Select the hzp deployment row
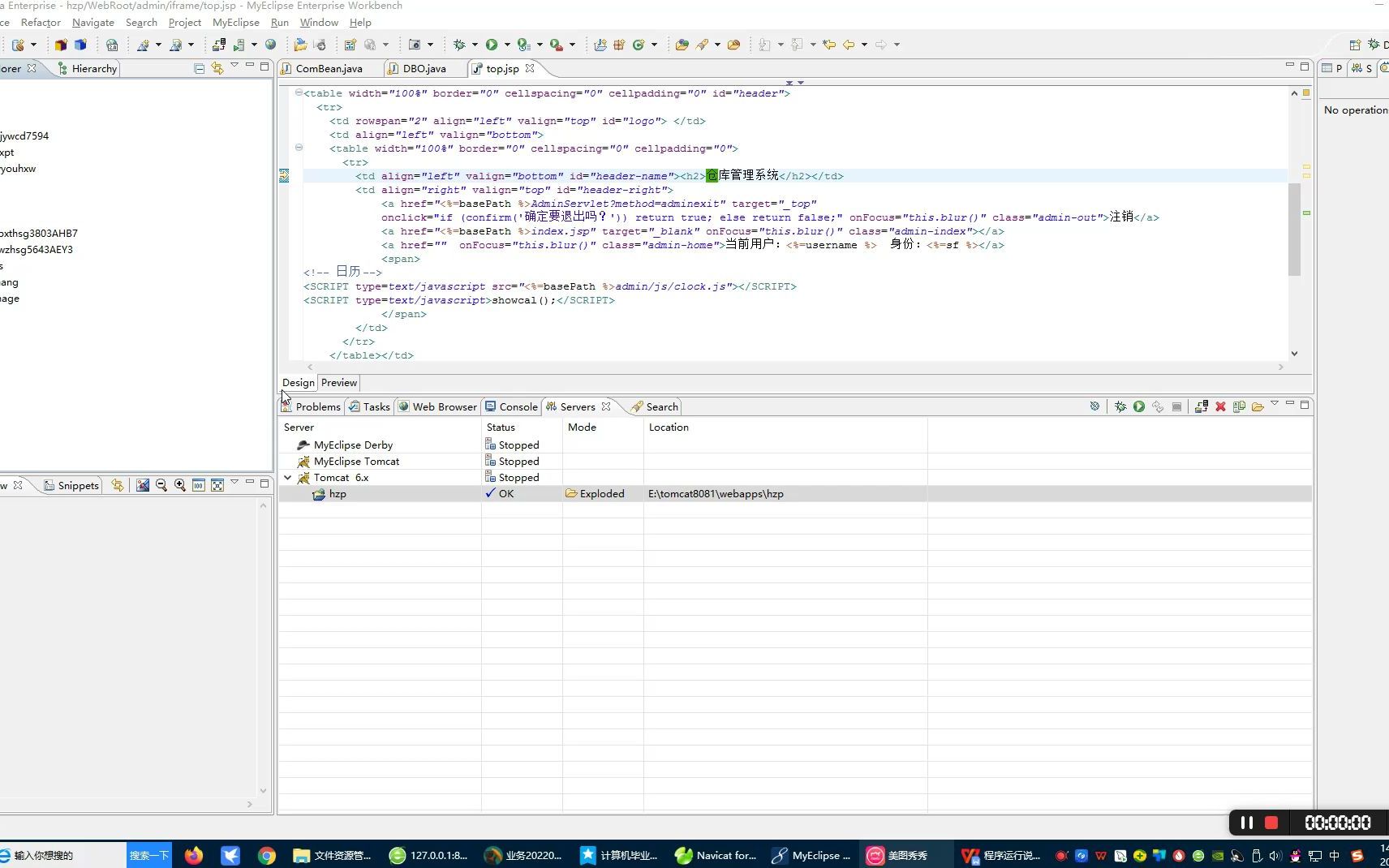1389x868 pixels. (x=795, y=494)
